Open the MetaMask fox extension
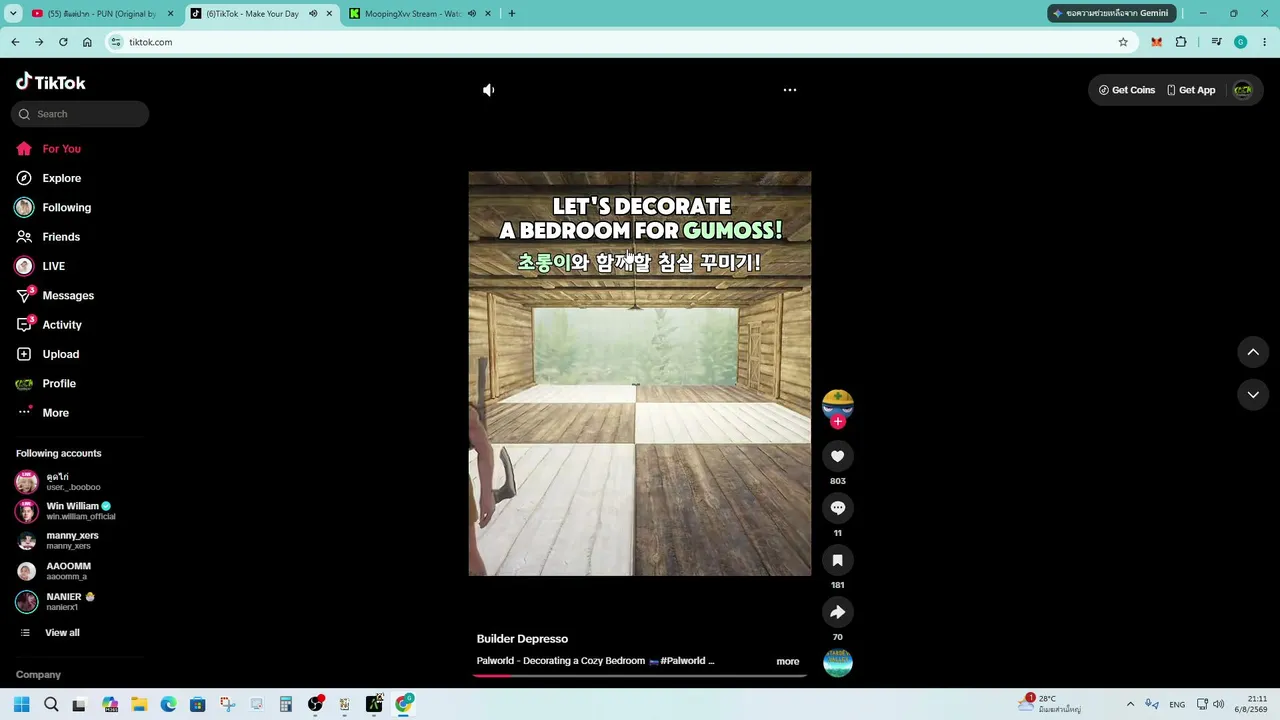Viewport: 1280px width, 720px height. click(x=1157, y=42)
